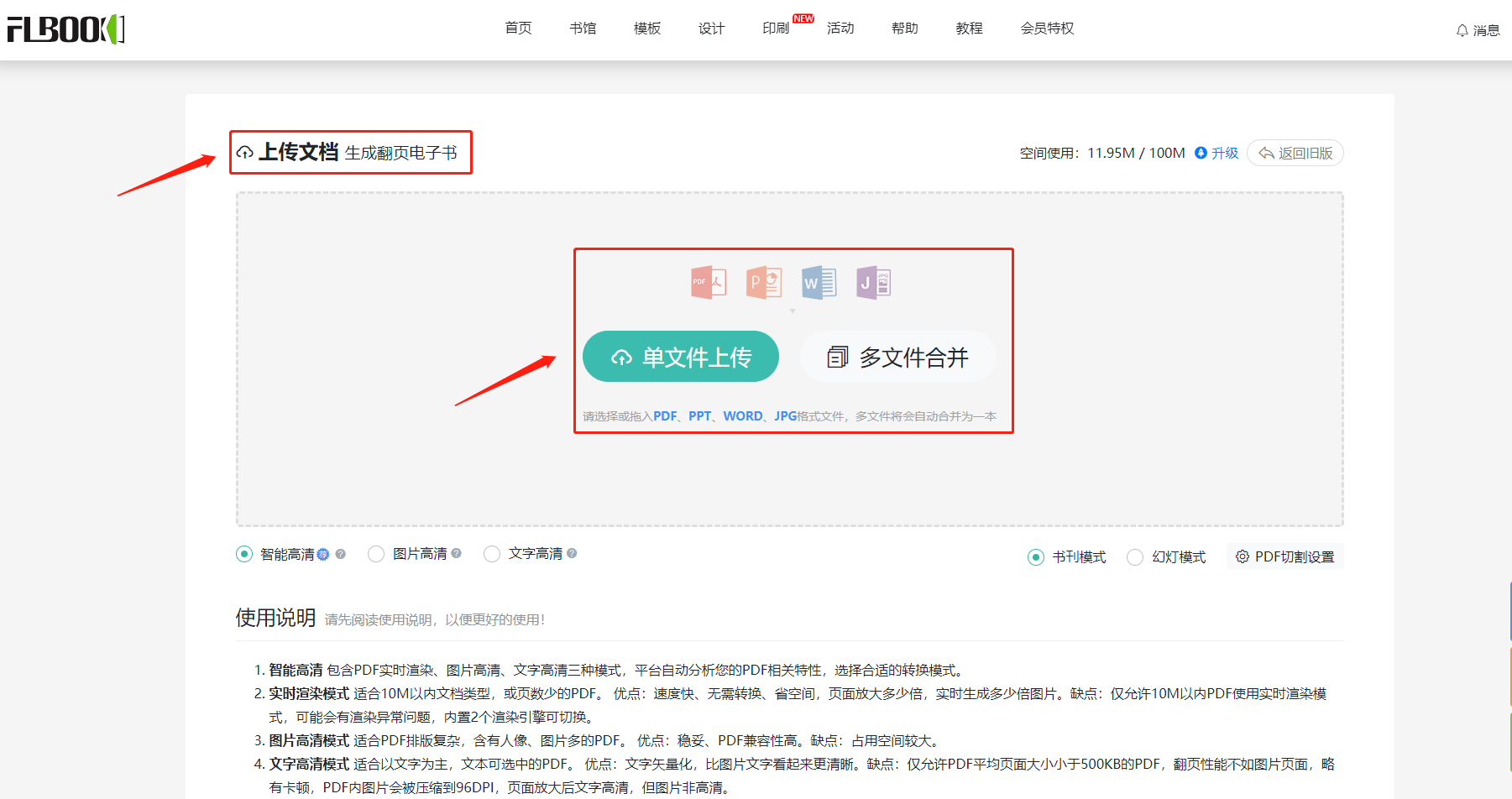Select the 书刊模式 radio option
Viewport: 1512px width, 799px height.
click(1036, 557)
